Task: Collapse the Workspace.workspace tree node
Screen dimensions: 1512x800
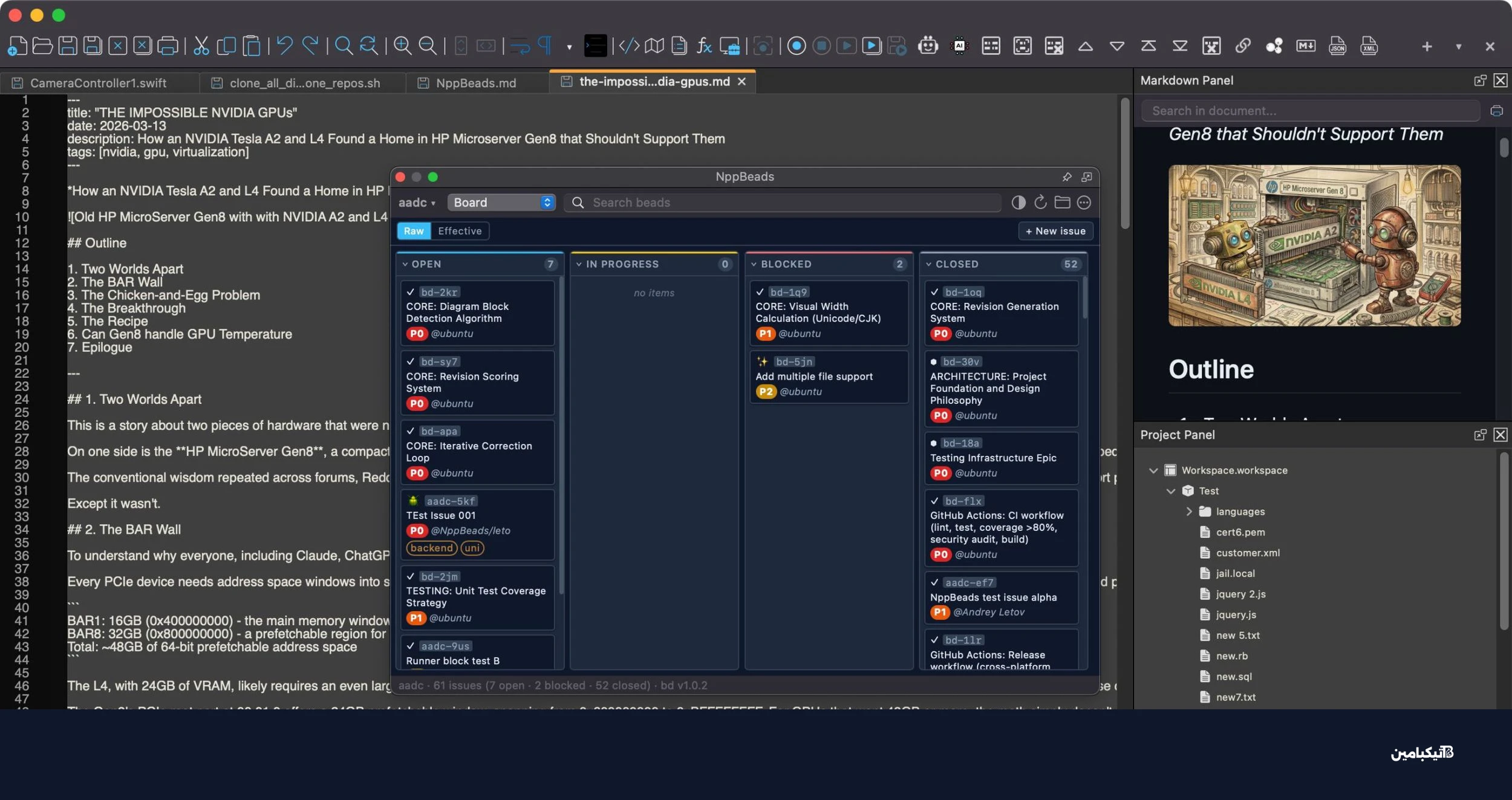Action: 1153,470
